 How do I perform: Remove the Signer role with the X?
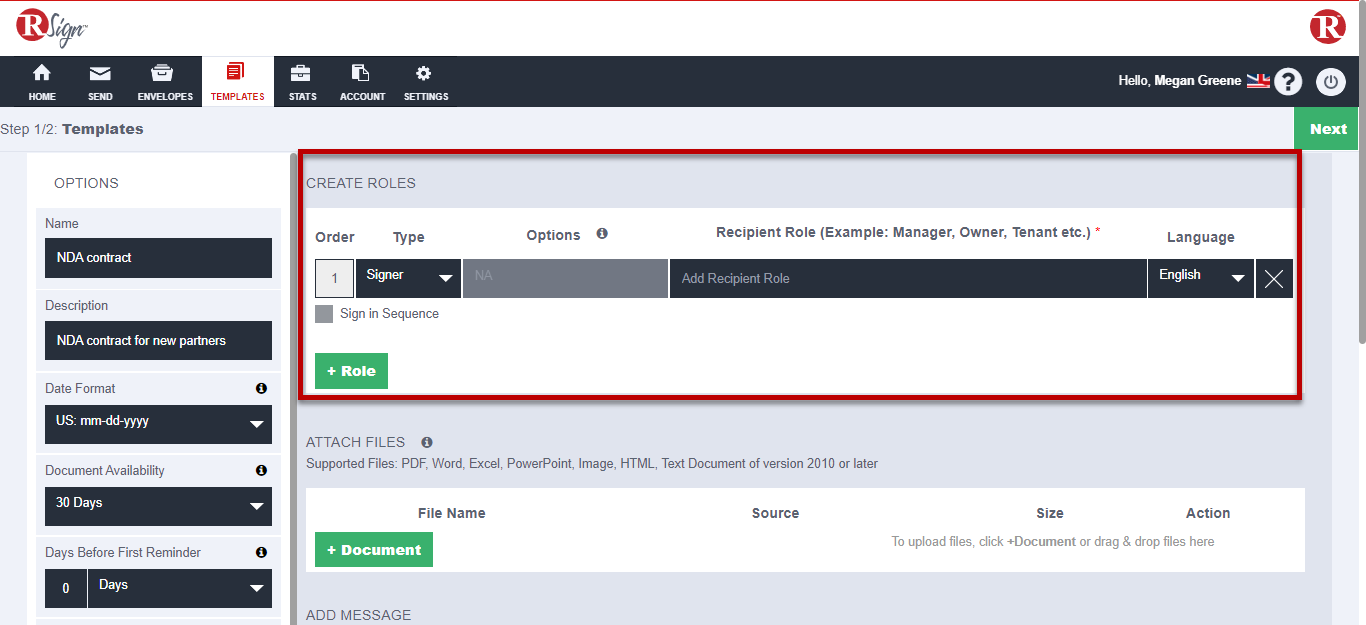click(1273, 278)
